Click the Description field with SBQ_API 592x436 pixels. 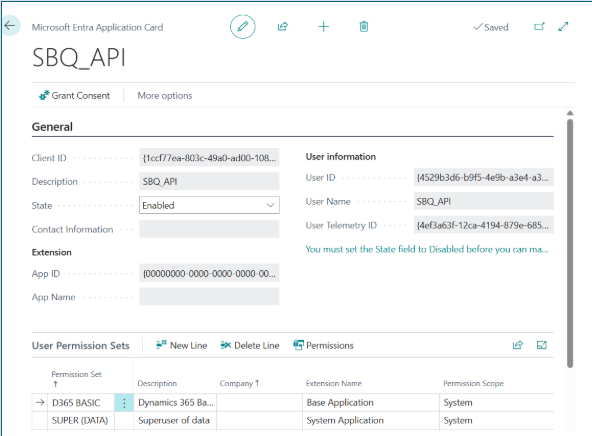pyautogui.click(x=209, y=181)
